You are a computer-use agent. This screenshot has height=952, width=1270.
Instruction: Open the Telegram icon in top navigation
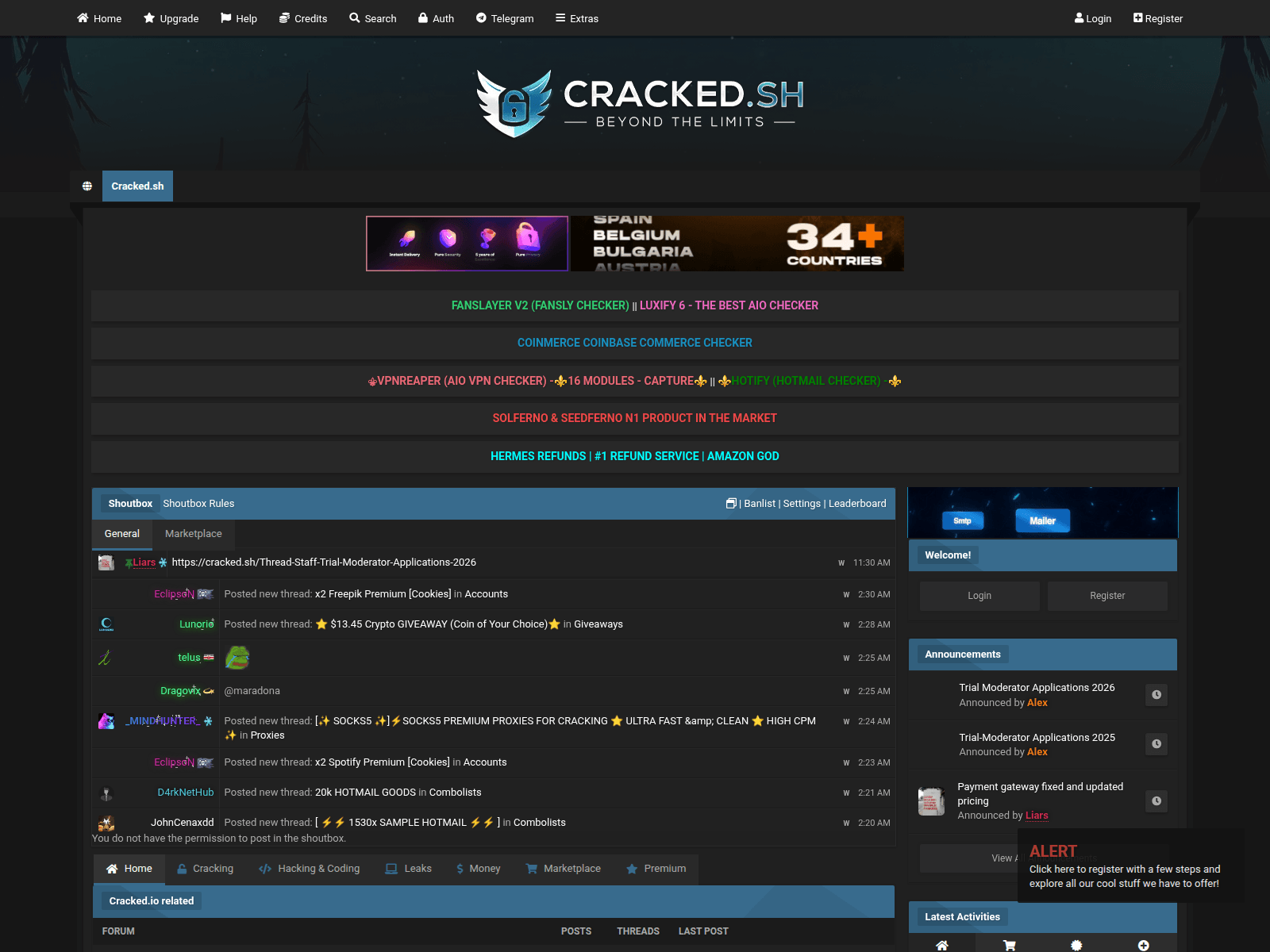tap(481, 18)
